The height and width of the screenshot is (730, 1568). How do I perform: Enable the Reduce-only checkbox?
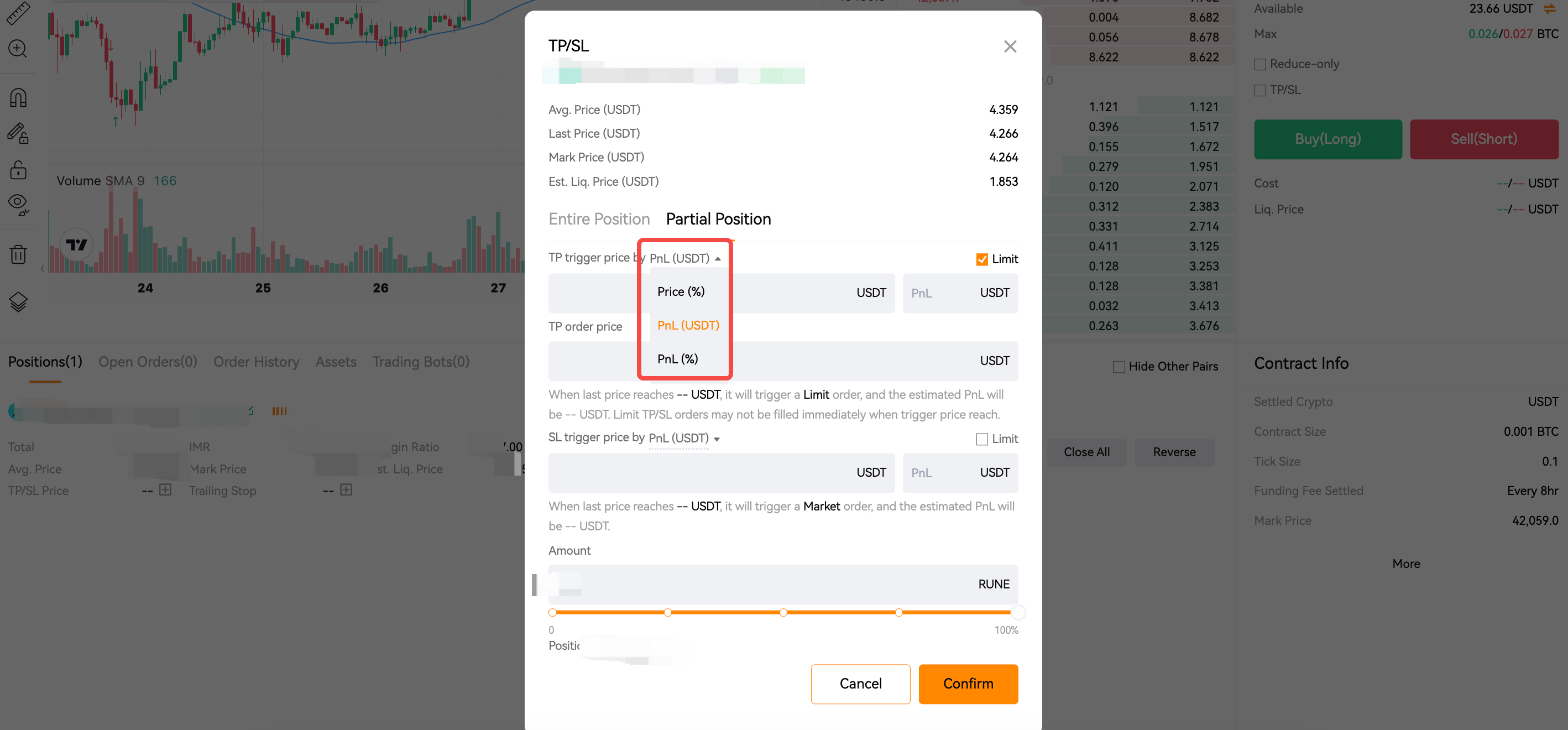click(x=1259, y=64)
